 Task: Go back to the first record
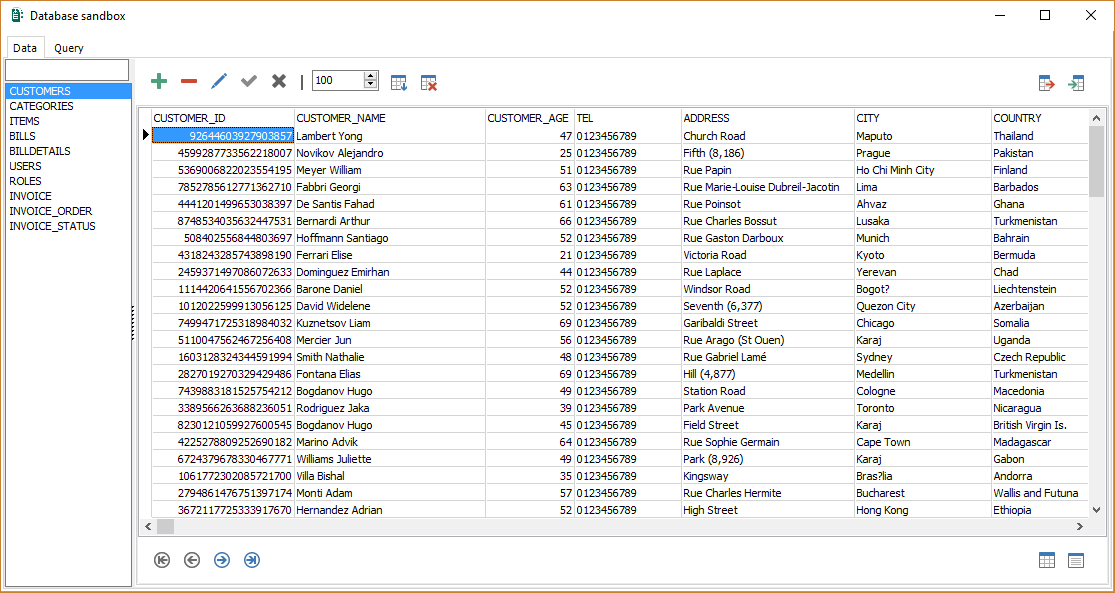162,560
